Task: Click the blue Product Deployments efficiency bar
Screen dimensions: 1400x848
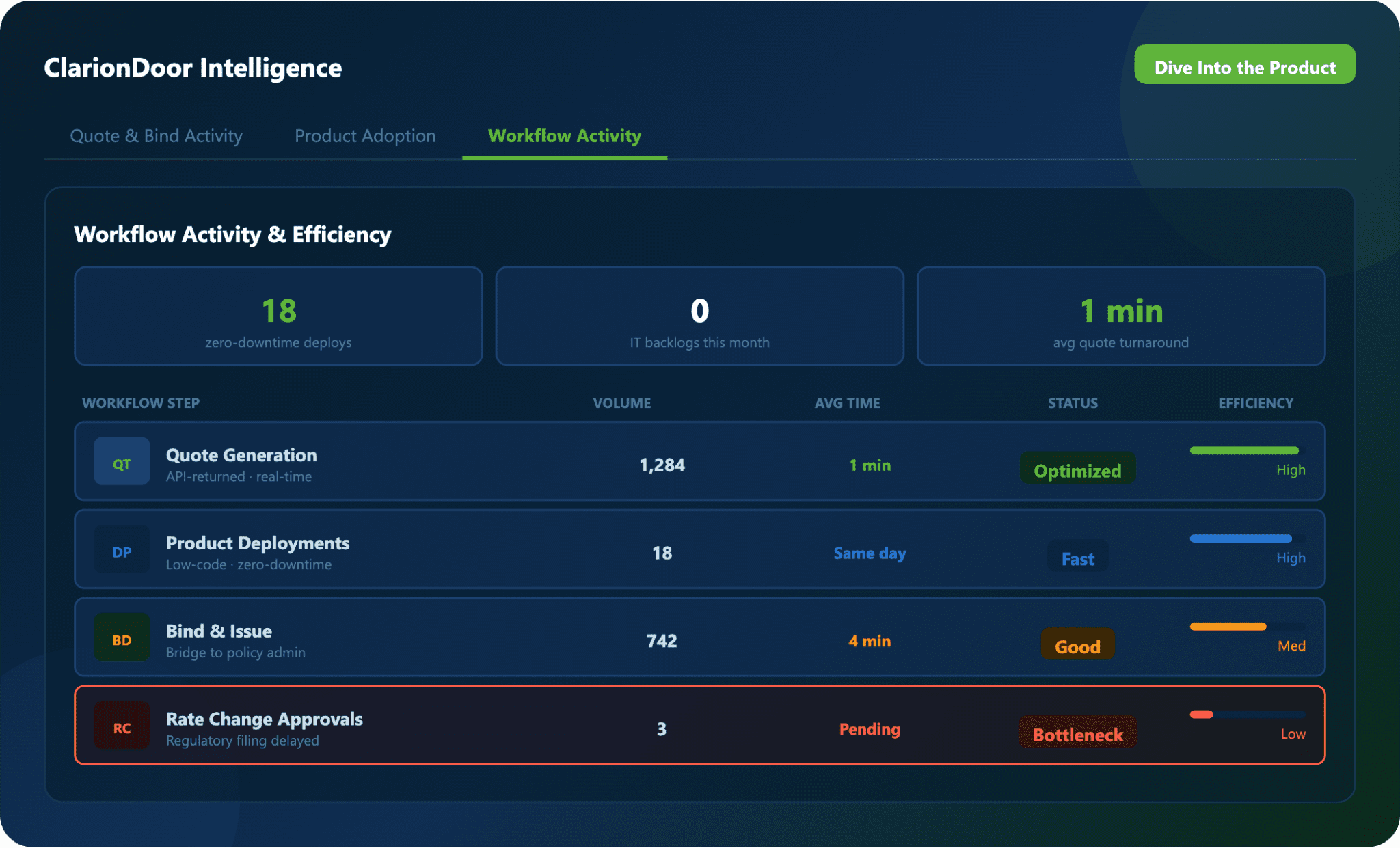Action: click(x=1241, y=538)
